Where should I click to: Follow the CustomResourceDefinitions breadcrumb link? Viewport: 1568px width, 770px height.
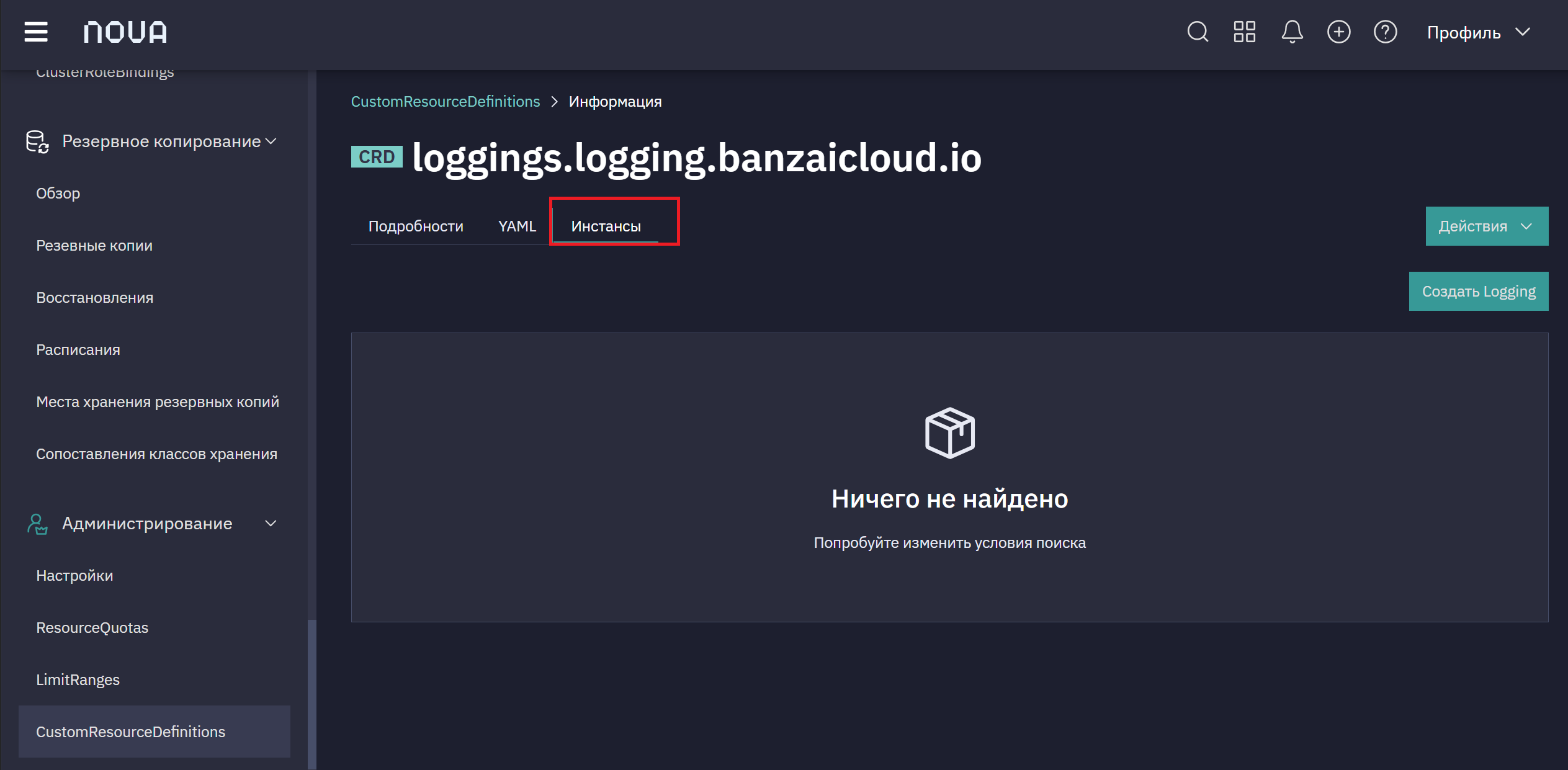[x=446, y=101]
